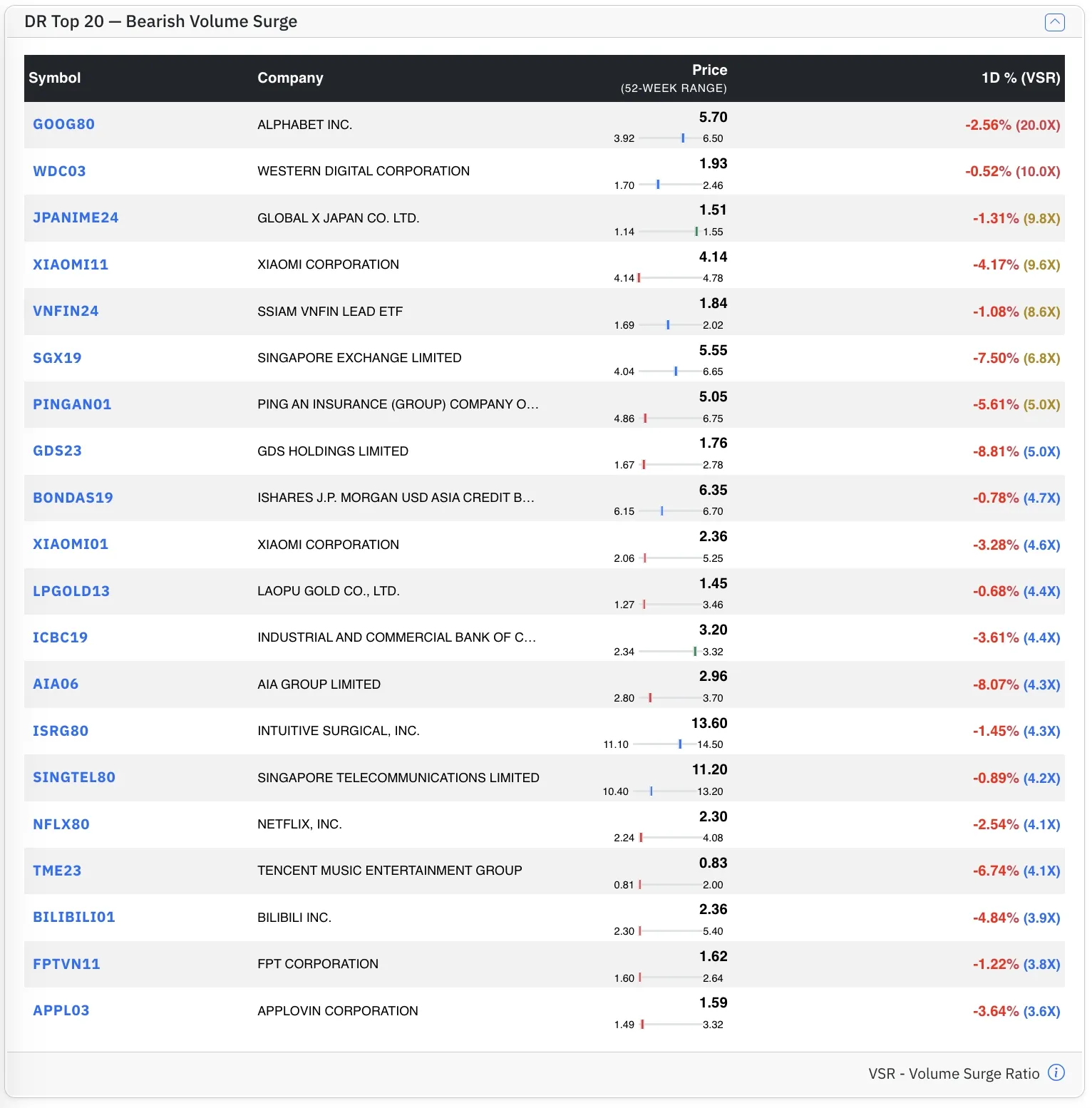Click the -8.81% (5.0X) value
1092x1108 pixels.
(1016, 451)
